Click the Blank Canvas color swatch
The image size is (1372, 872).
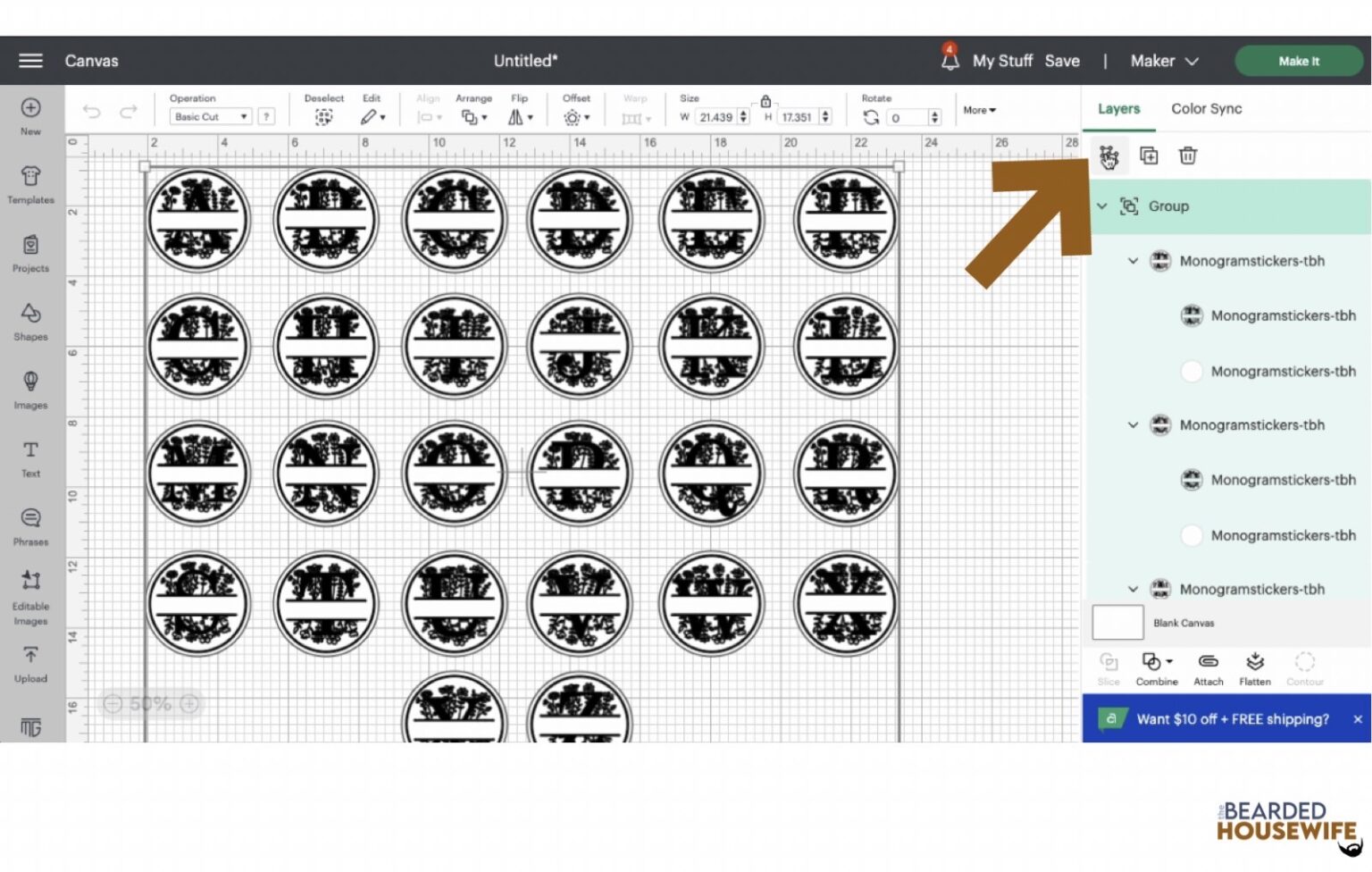pyautogui.click(x=1117, y=623)
